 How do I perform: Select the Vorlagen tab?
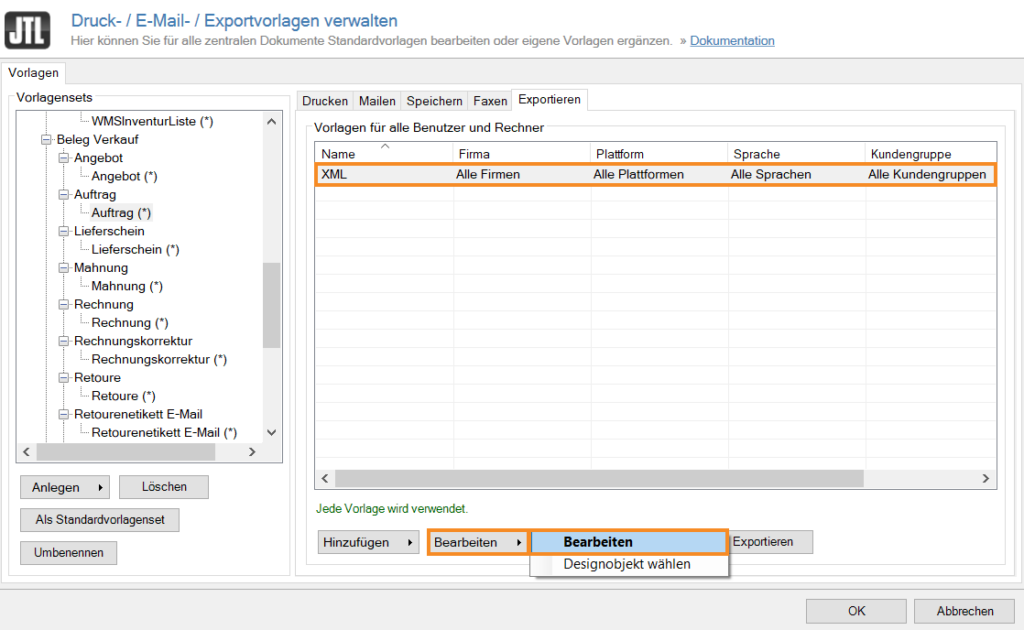[33, 72]
